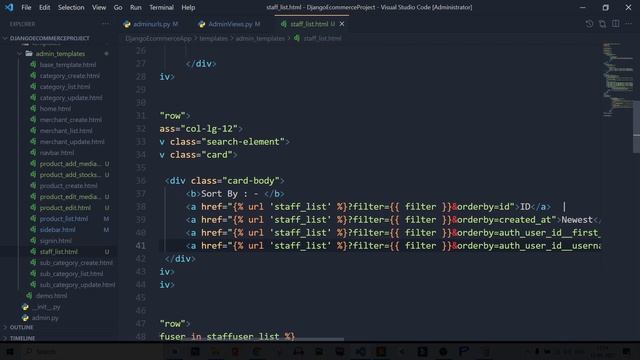Open product_create.html file
Viewport: 640px width, 360px height.
(x=69, y=186)
